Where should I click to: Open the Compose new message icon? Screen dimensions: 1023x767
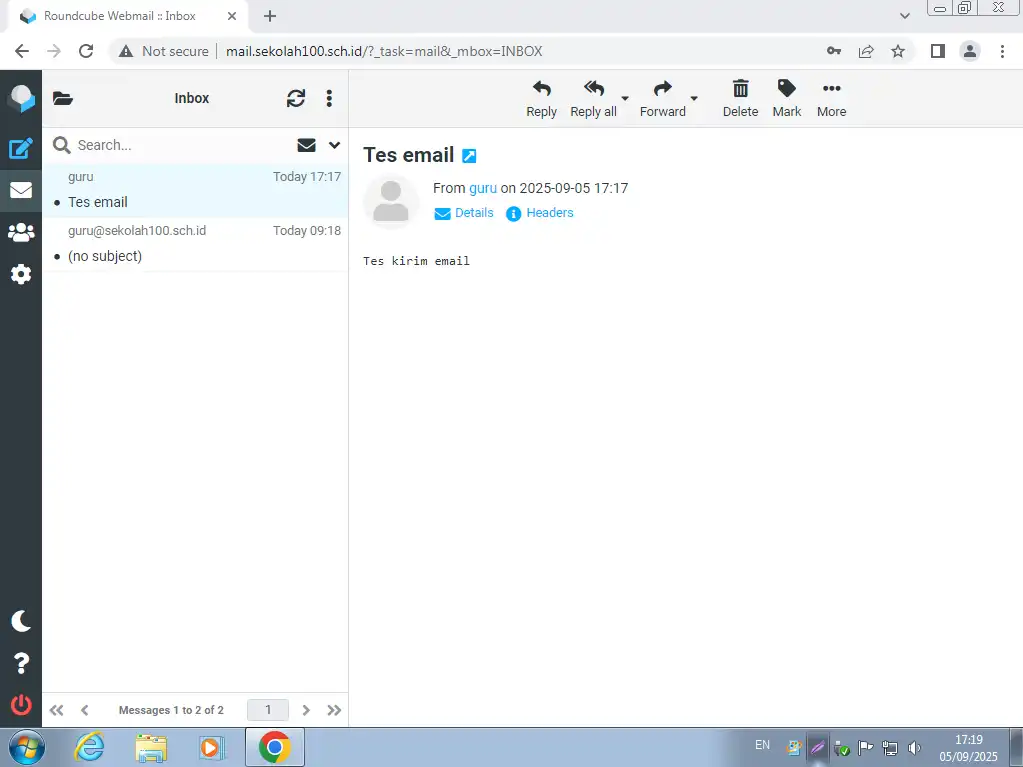(21, 148)
